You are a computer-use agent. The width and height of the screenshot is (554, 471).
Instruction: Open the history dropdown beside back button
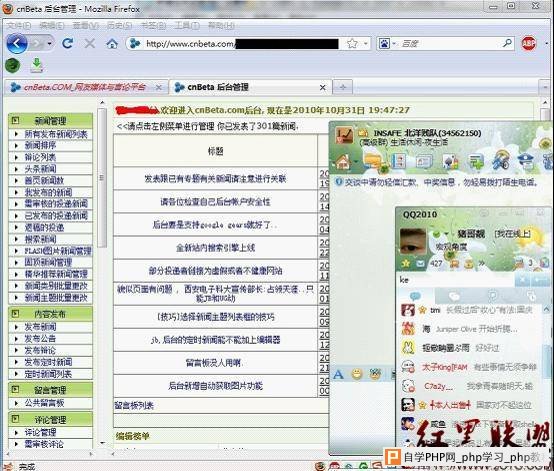(x=49, y=44)
